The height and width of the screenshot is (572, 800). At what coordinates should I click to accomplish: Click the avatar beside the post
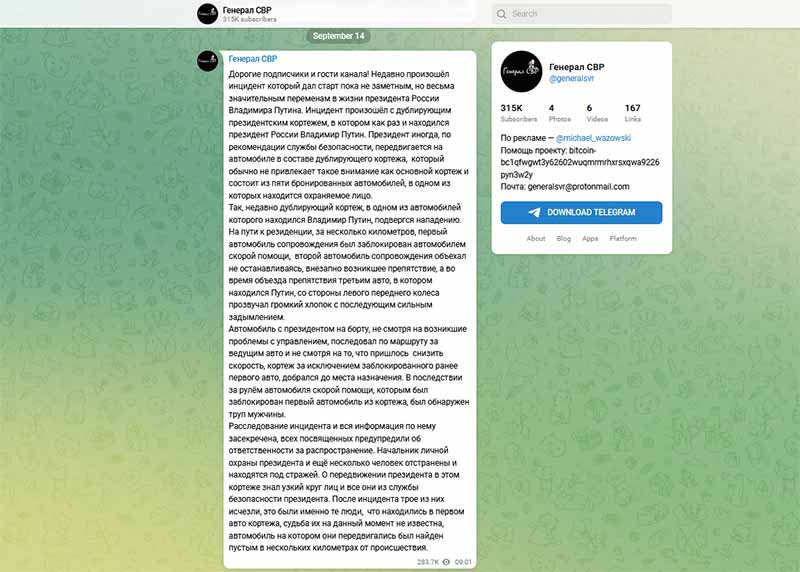tap(207, 61)
